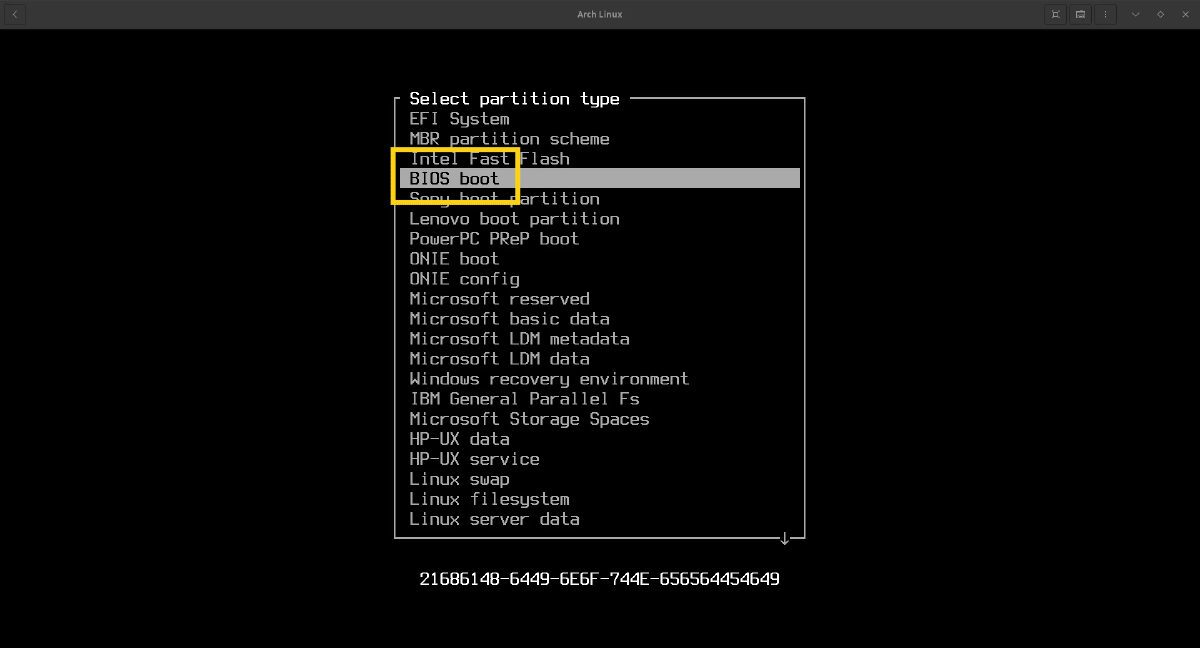Click the back arrow in the header bar
1200x648 pixels.
point(14,14)
